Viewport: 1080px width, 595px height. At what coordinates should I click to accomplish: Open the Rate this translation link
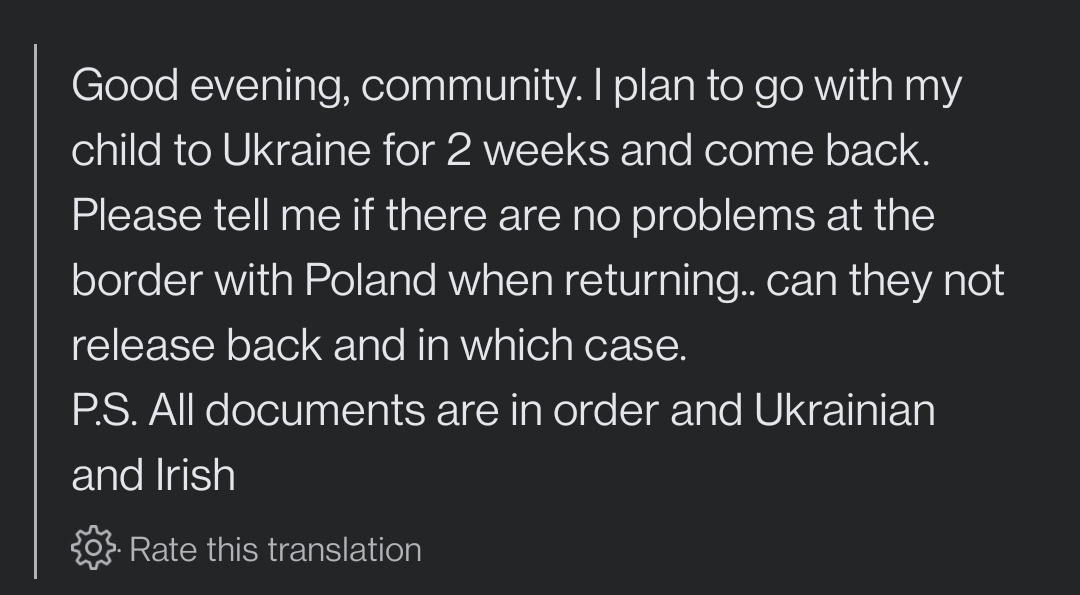coord(275,550)
